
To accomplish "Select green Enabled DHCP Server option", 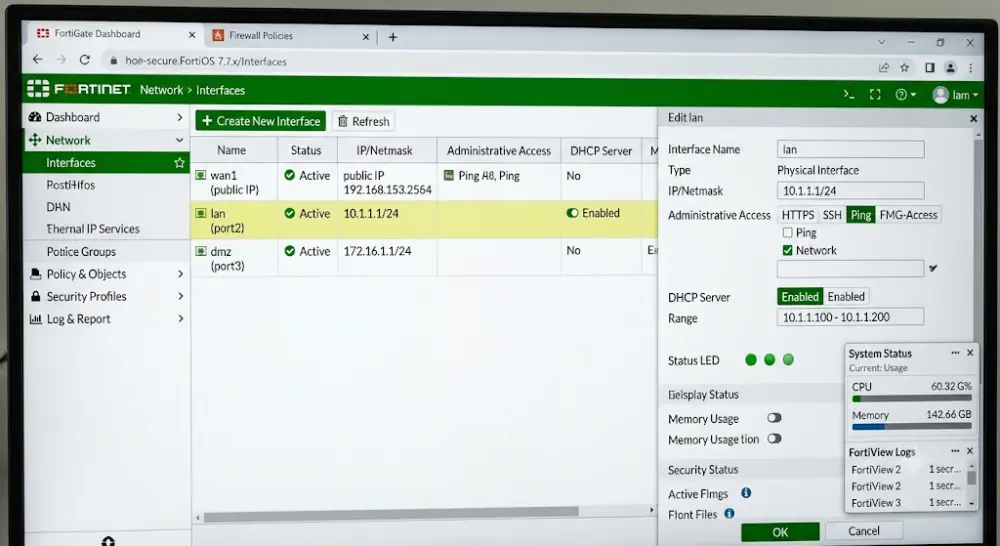I will point(800,297).
